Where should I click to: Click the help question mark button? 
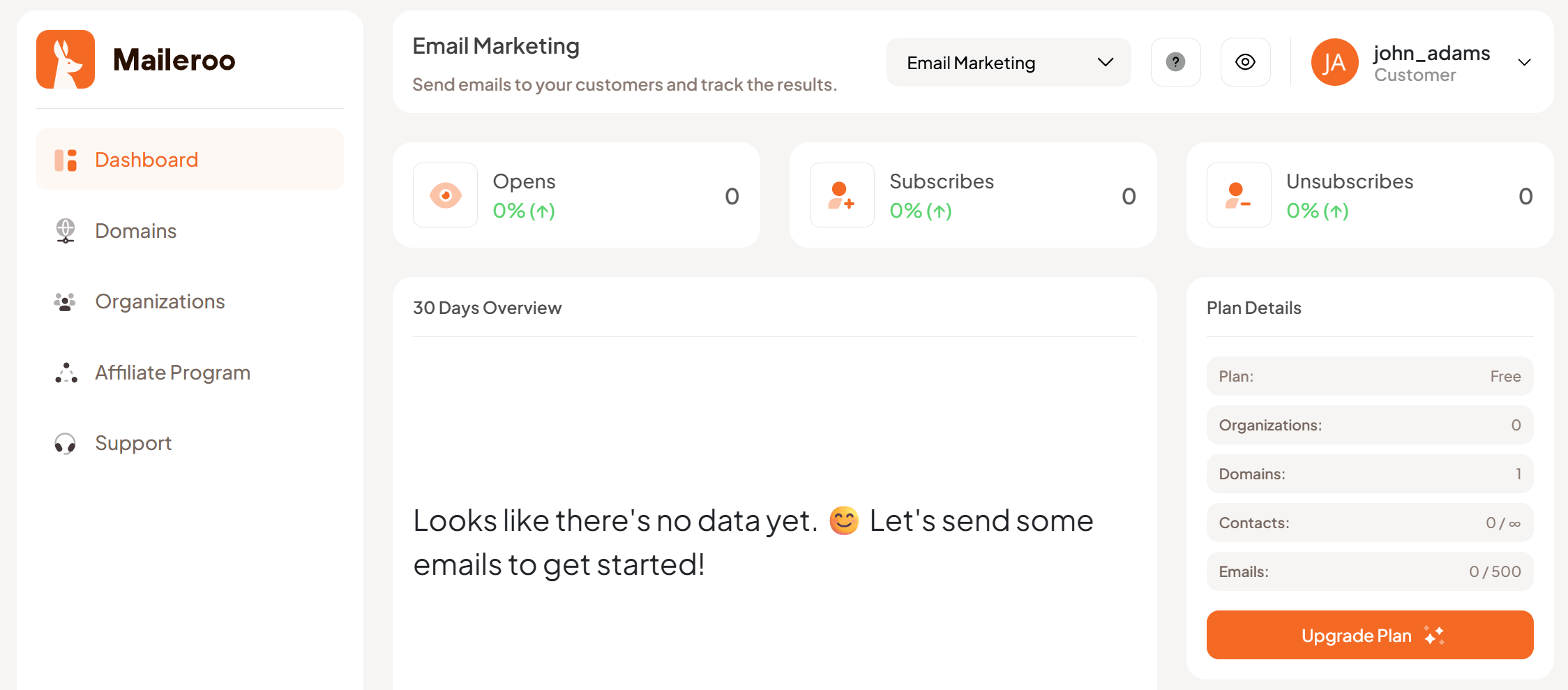(1176, 62)
